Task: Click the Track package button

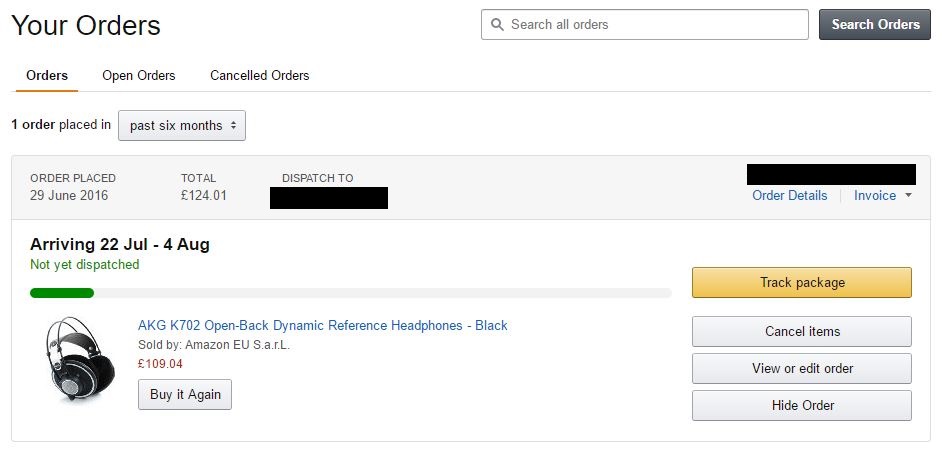Action: click(x=801, y=282)
